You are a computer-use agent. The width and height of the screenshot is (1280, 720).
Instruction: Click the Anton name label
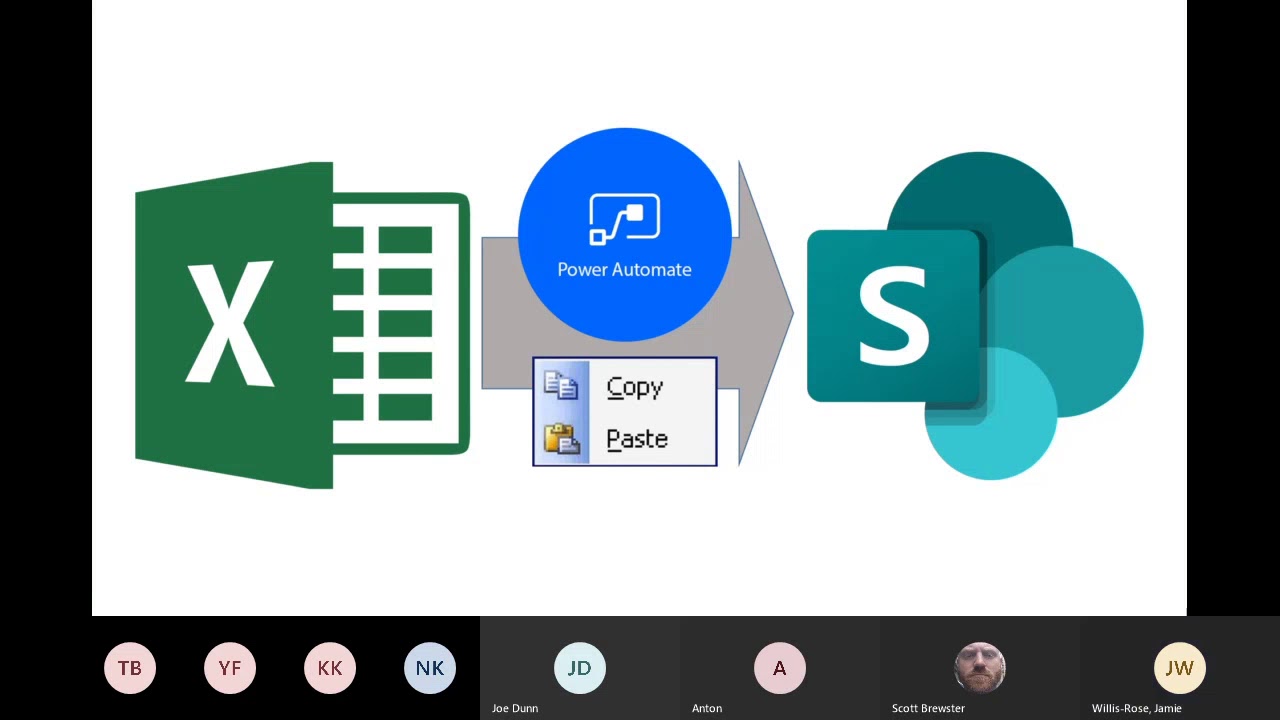point(707,708)
